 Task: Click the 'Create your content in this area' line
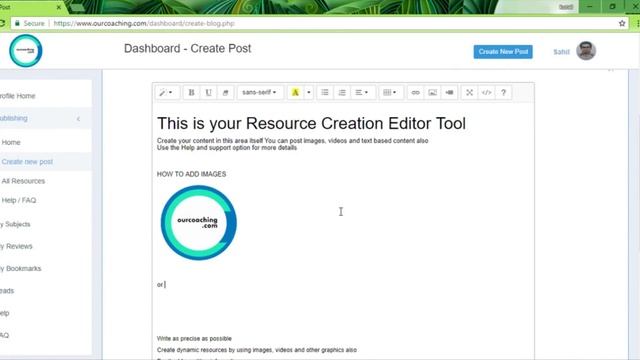293,141
